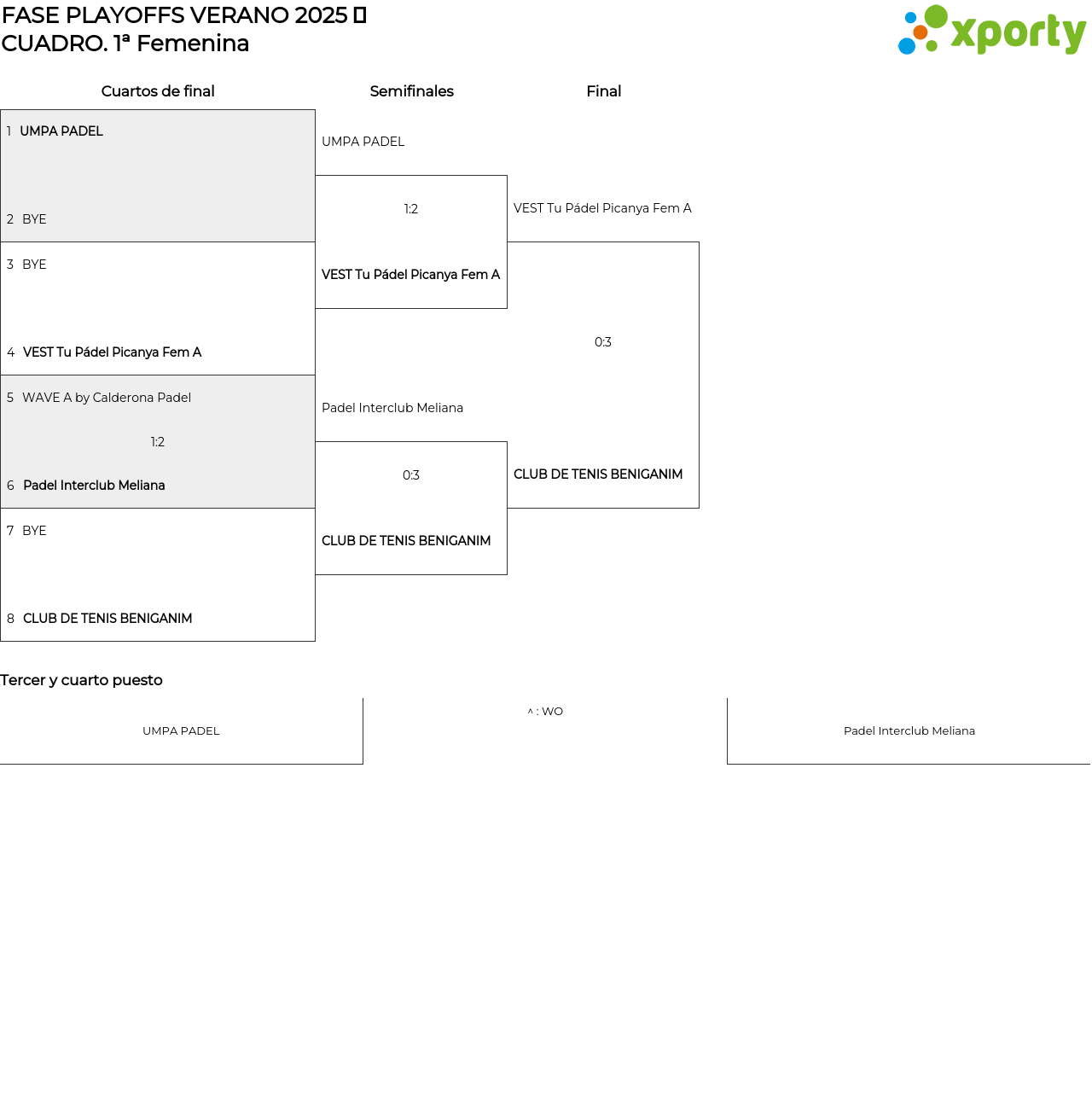Click the xporty logo
1092x1094 pixels.
(991, 31)
